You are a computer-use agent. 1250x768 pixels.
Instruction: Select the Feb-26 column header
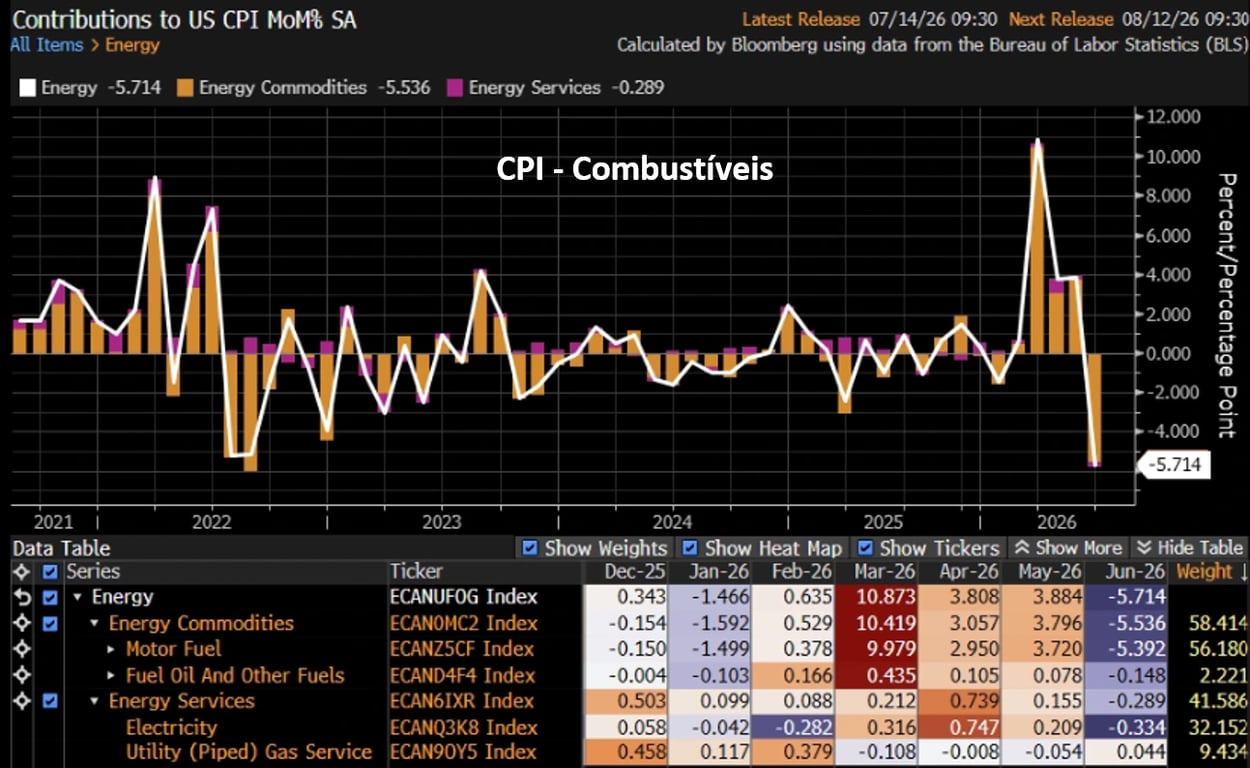point(803,572)
